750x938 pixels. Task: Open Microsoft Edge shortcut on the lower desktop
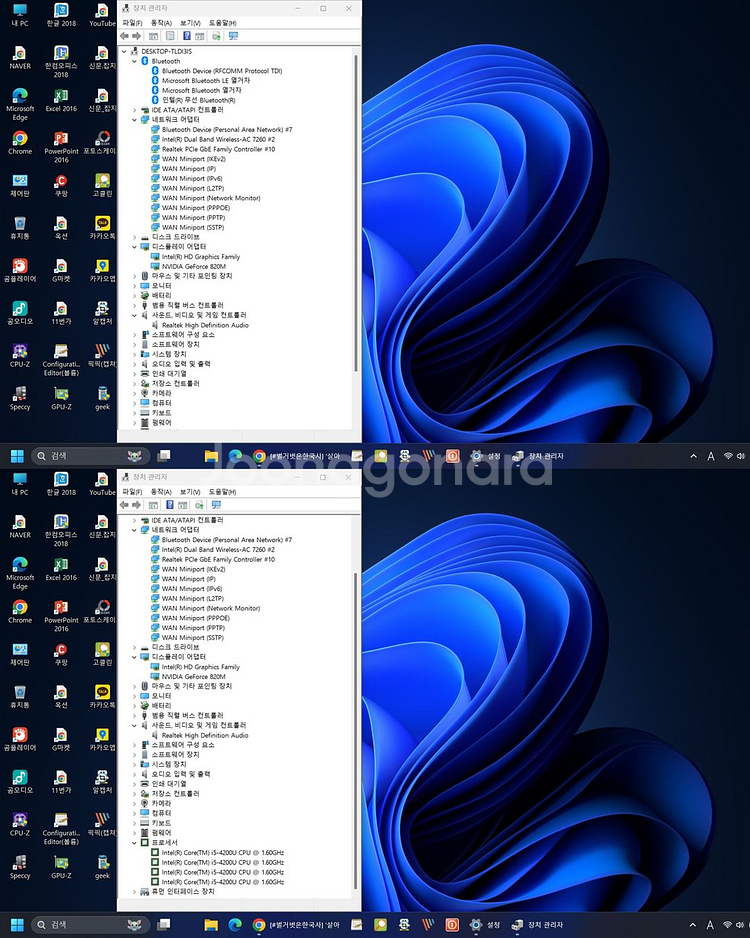coord(20,573)
